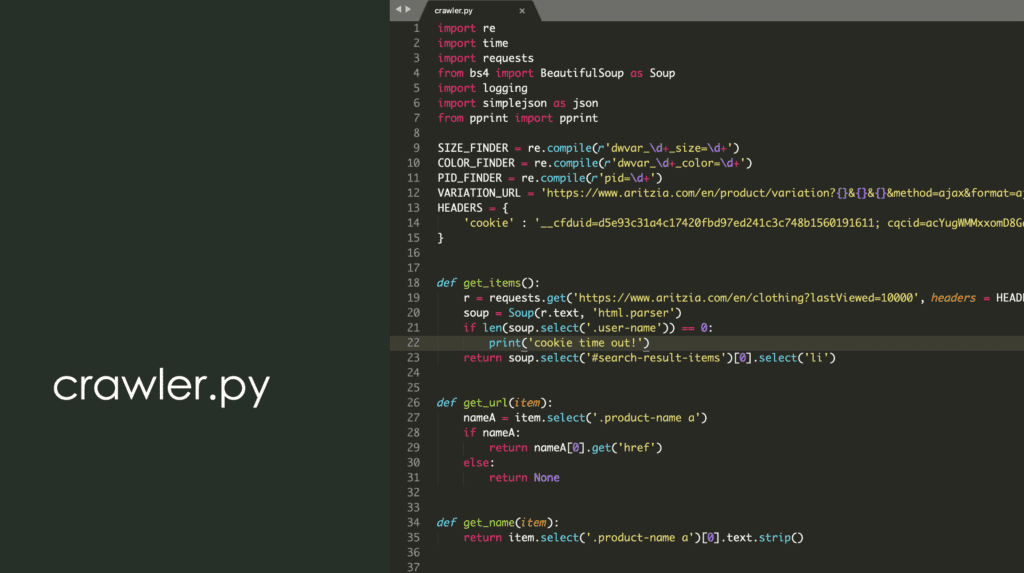The height and width of the screenshot is (573, 1024).
Task: Click 'import logging' text
Action: coord(483,88)
